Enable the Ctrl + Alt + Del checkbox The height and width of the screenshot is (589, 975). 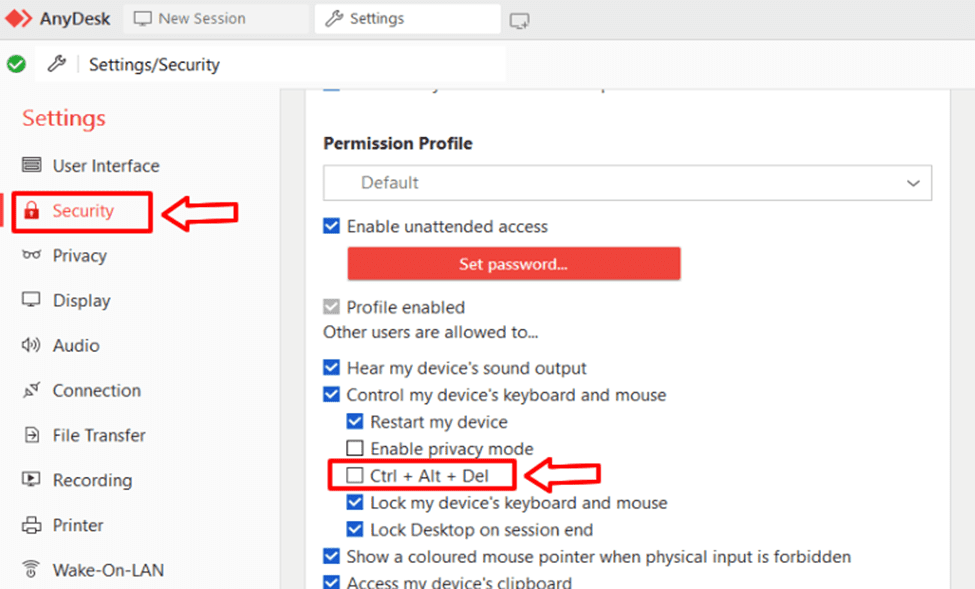click(x=354, y=476)
